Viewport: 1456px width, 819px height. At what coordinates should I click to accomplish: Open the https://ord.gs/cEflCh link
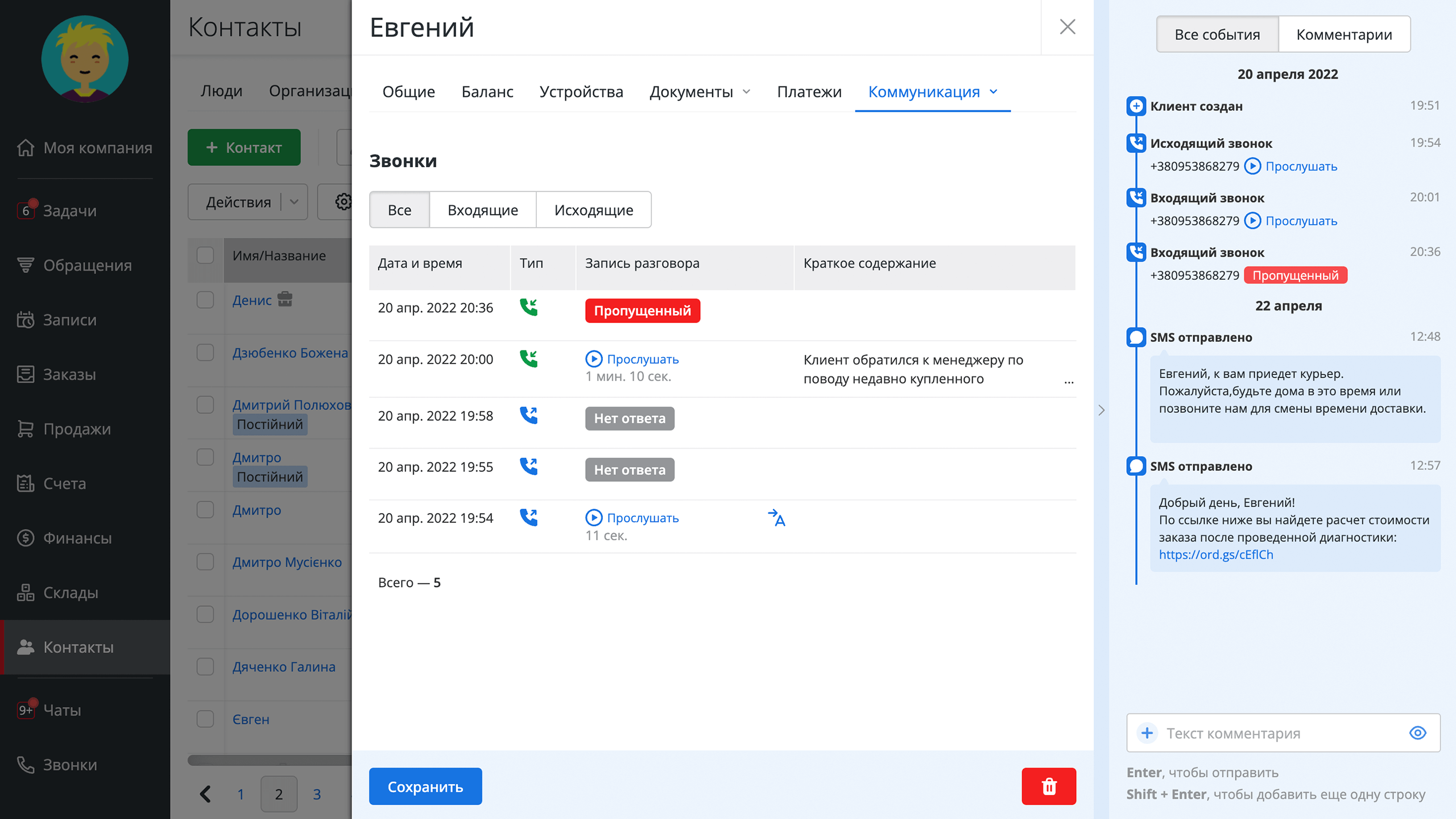point(1215,555)
